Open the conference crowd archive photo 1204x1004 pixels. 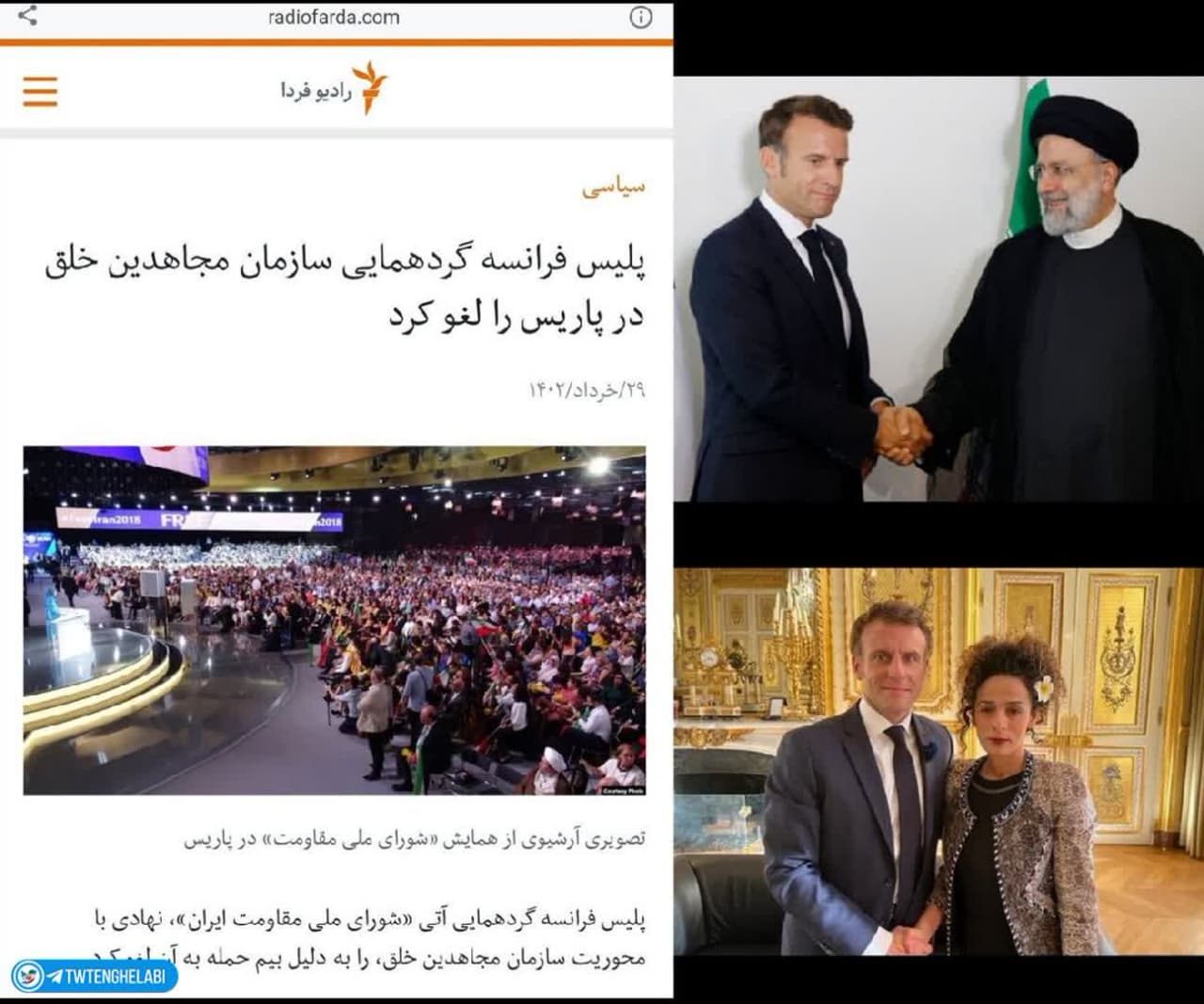335,620
